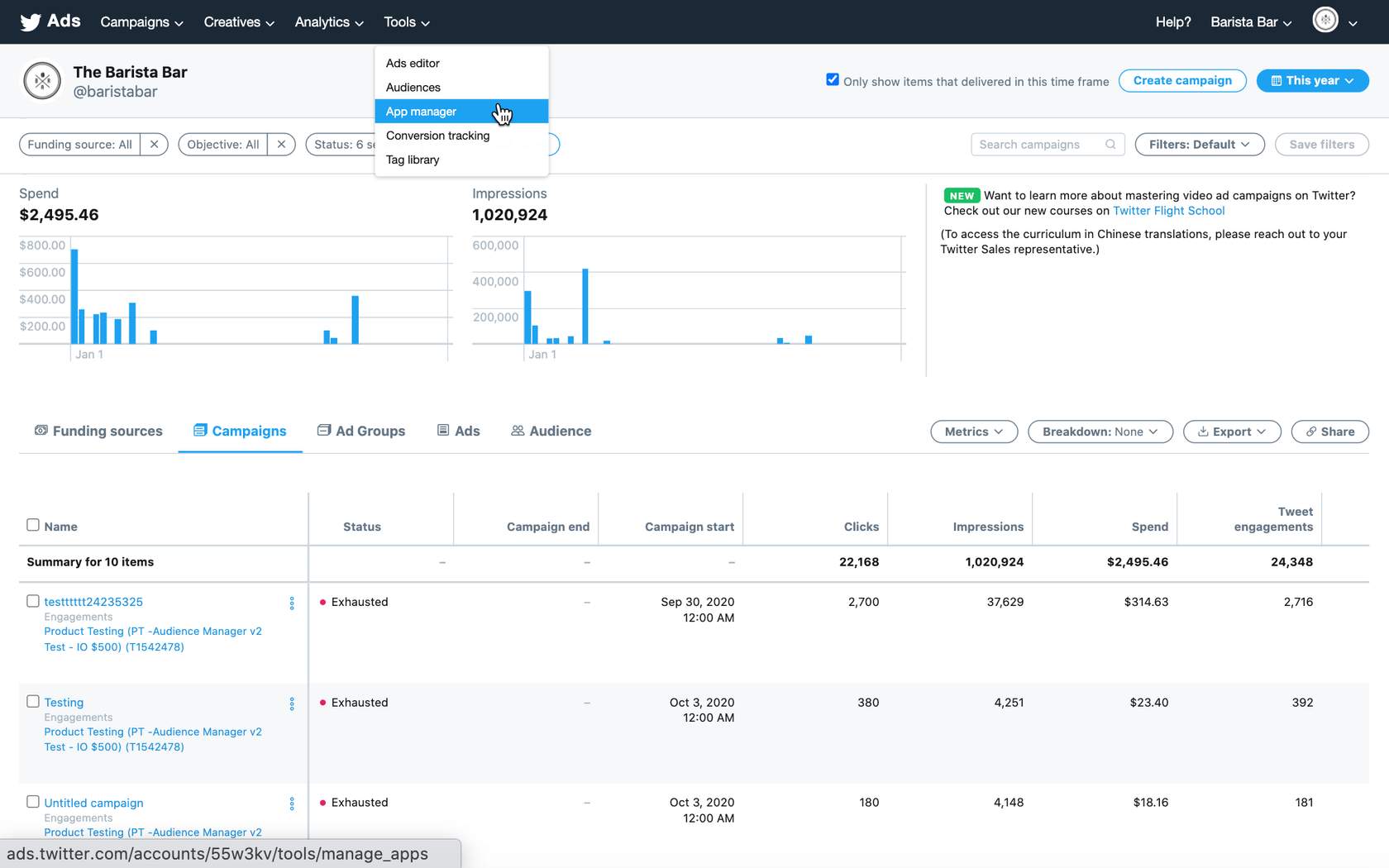
Task: Check the select-all Name checkbox
Action: [33, 525]
